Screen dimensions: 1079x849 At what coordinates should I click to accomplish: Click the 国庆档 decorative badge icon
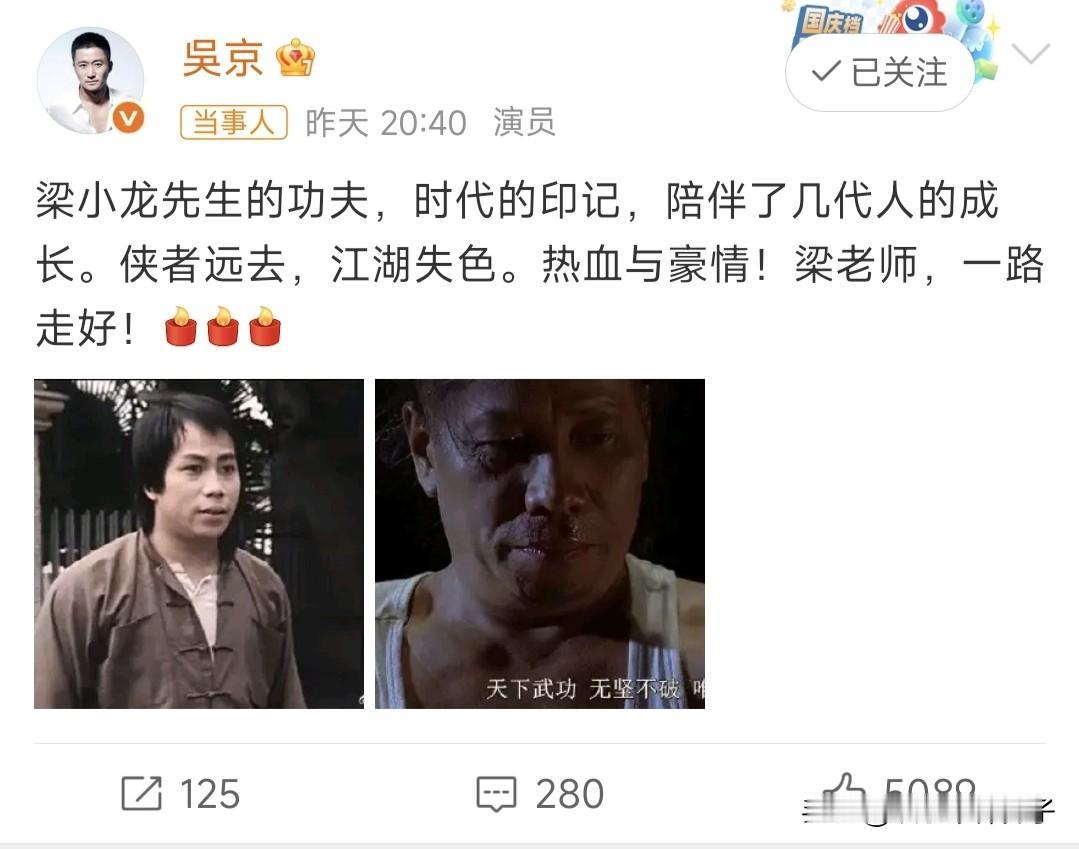click(x=831, y=23)
